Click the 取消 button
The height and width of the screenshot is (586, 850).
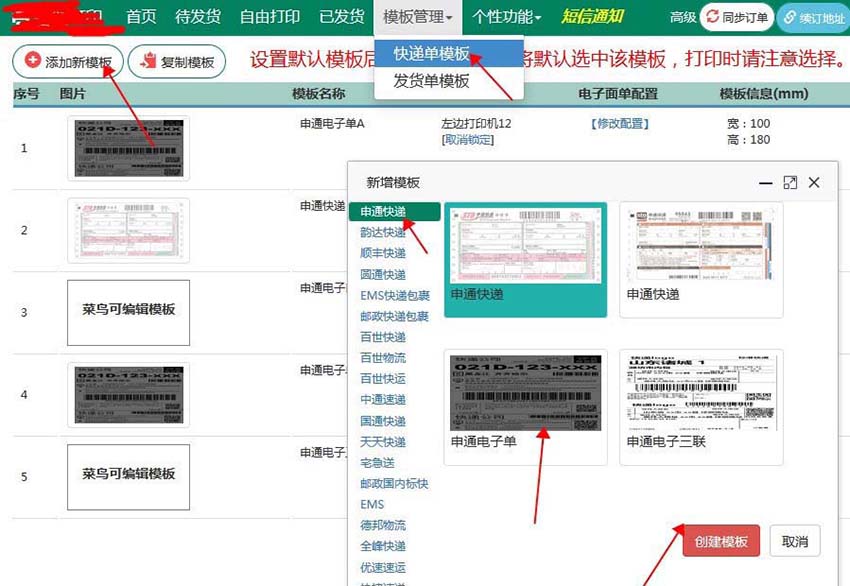coord(795,541)
